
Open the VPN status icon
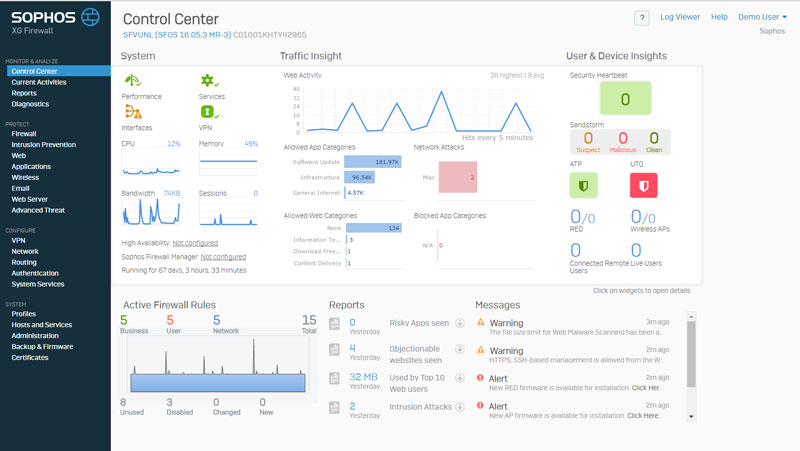point(209,112)
